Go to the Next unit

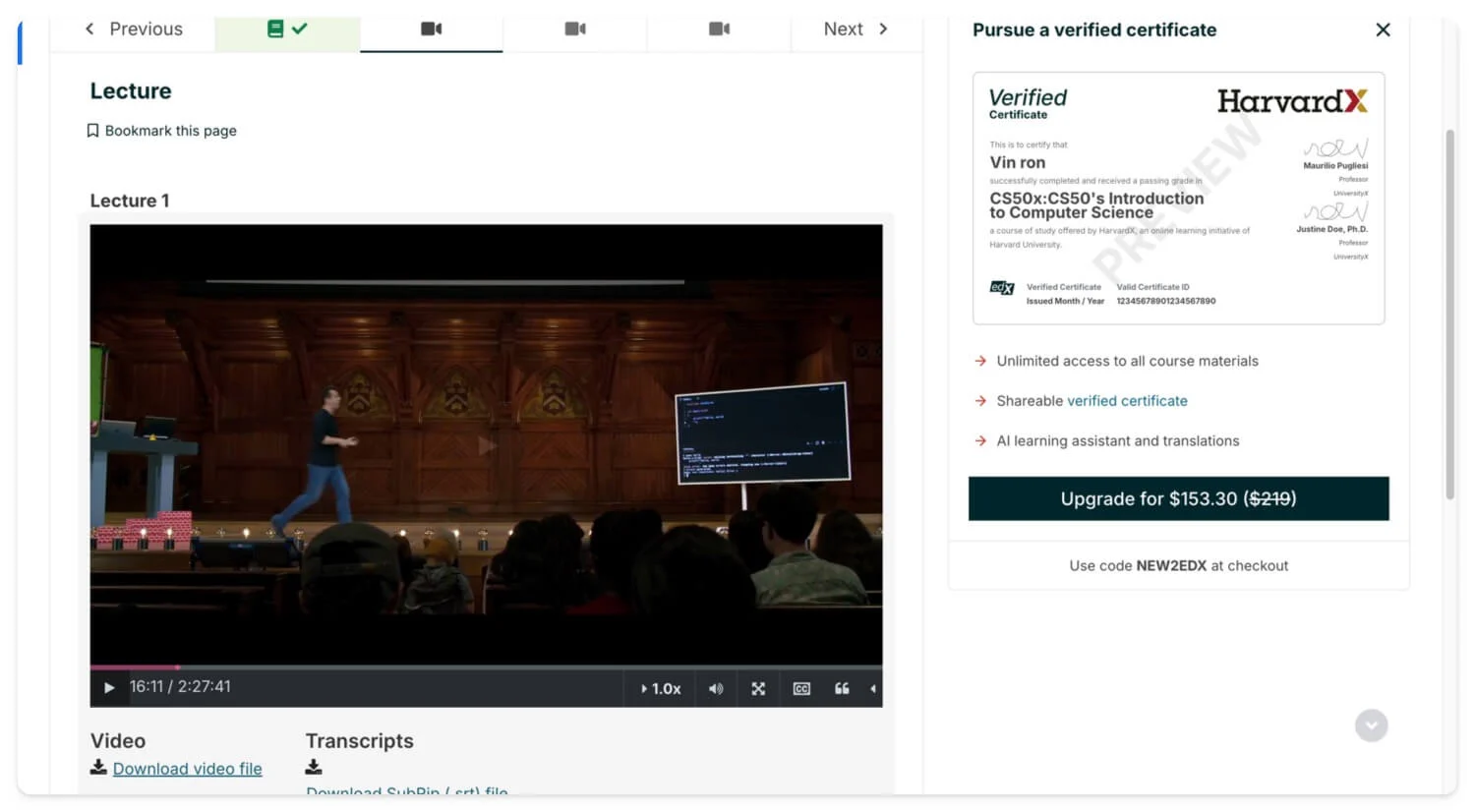coord(855,29)
